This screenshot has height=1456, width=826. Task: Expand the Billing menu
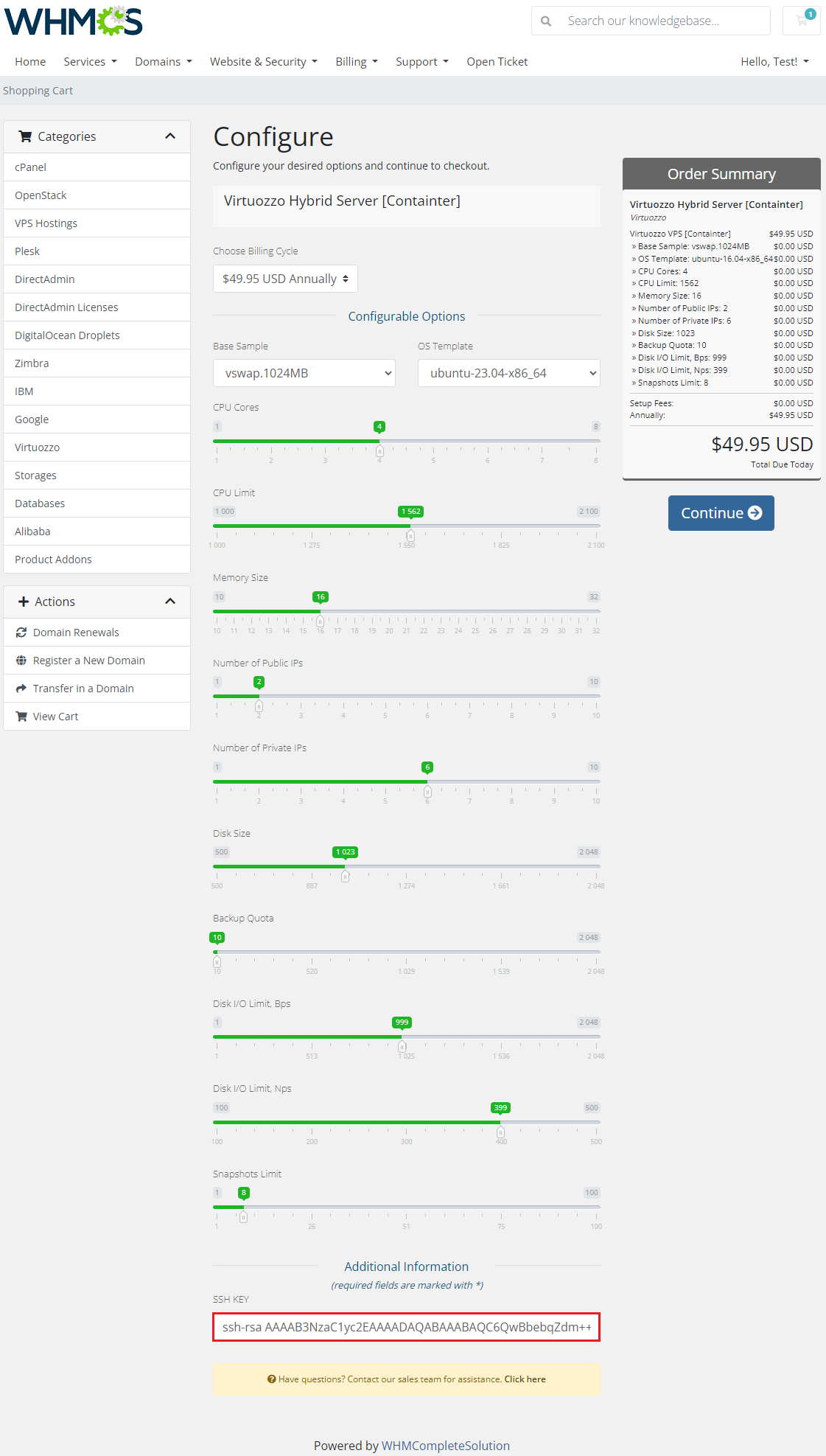tap(357, 62)
